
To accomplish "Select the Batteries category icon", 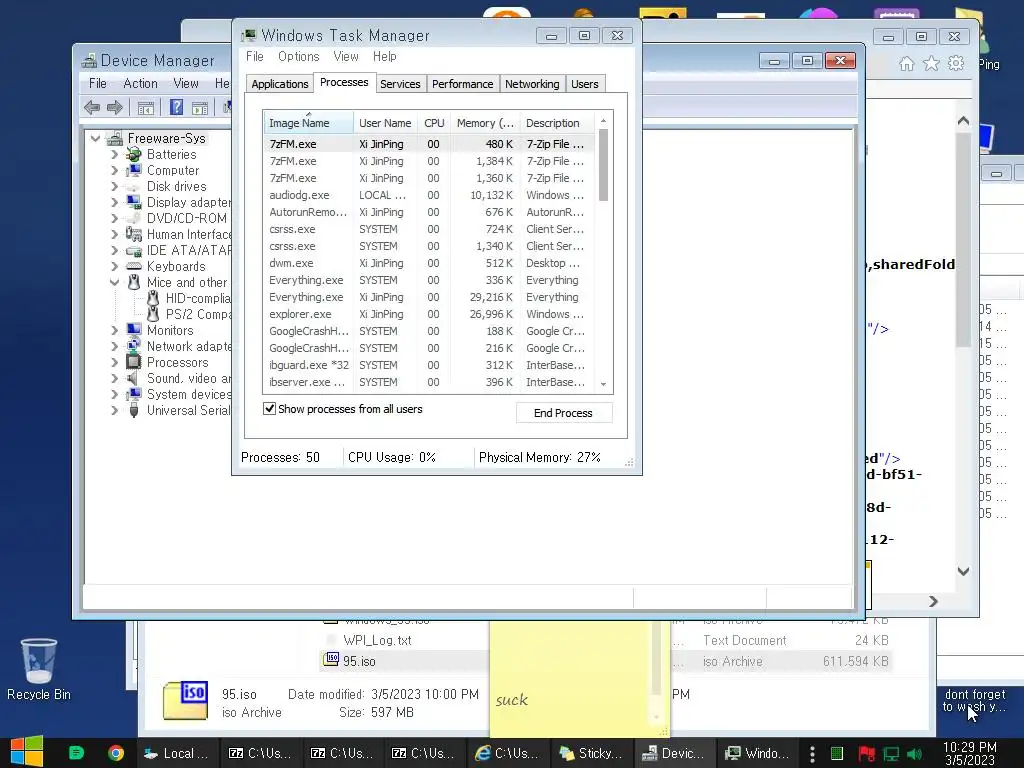I will (x=134, y=155).
